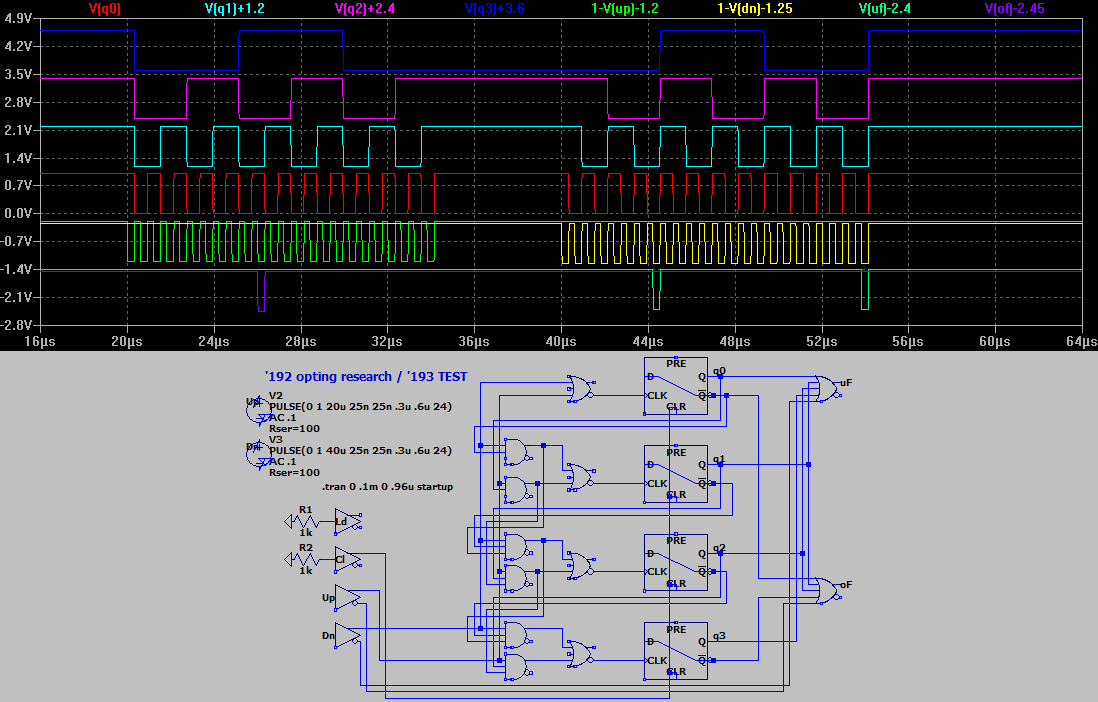Select the uF output OR gate
Viewport: 1098px width, 702px height.
point(825,387)
